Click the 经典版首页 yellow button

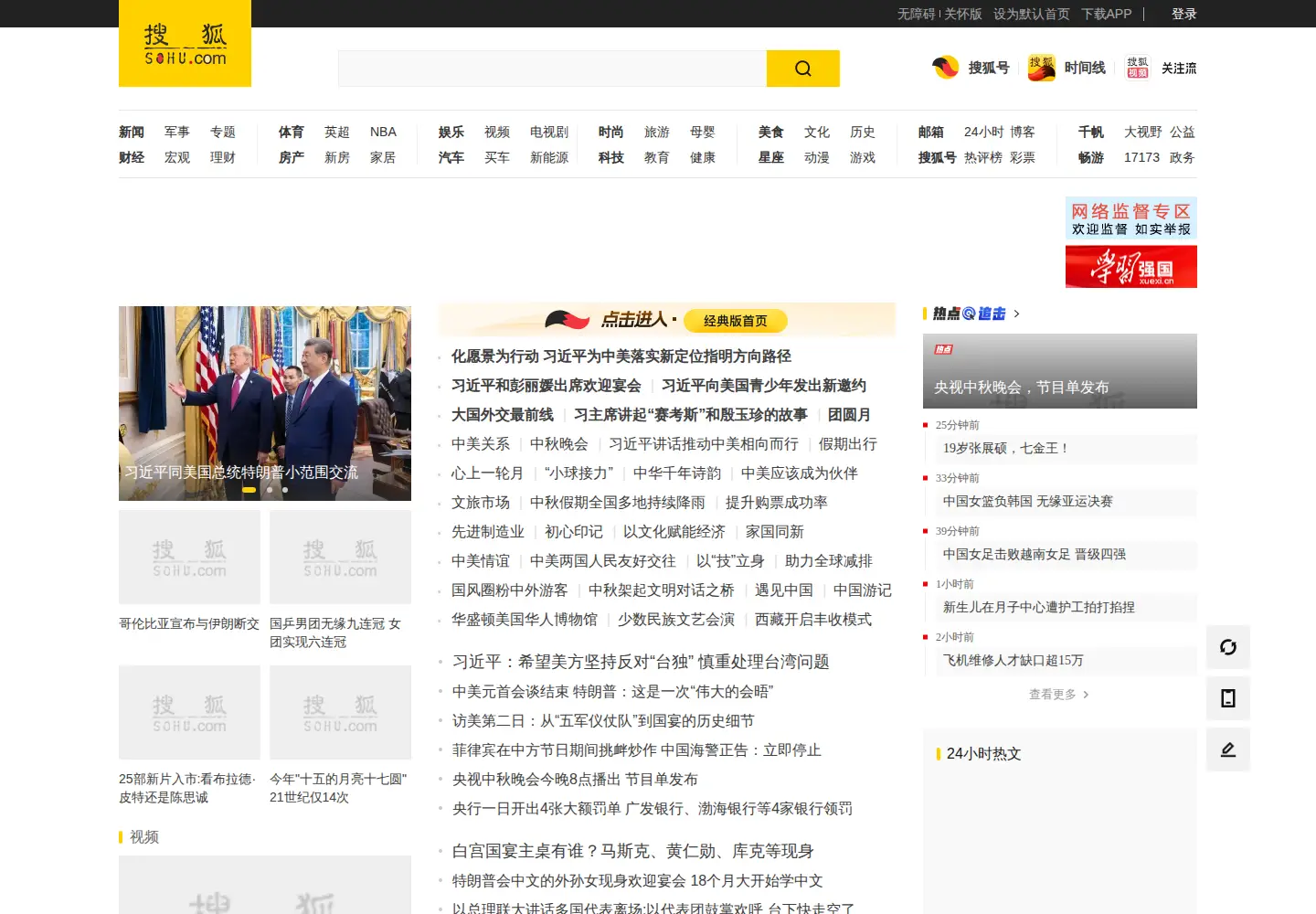click(736, 321)
